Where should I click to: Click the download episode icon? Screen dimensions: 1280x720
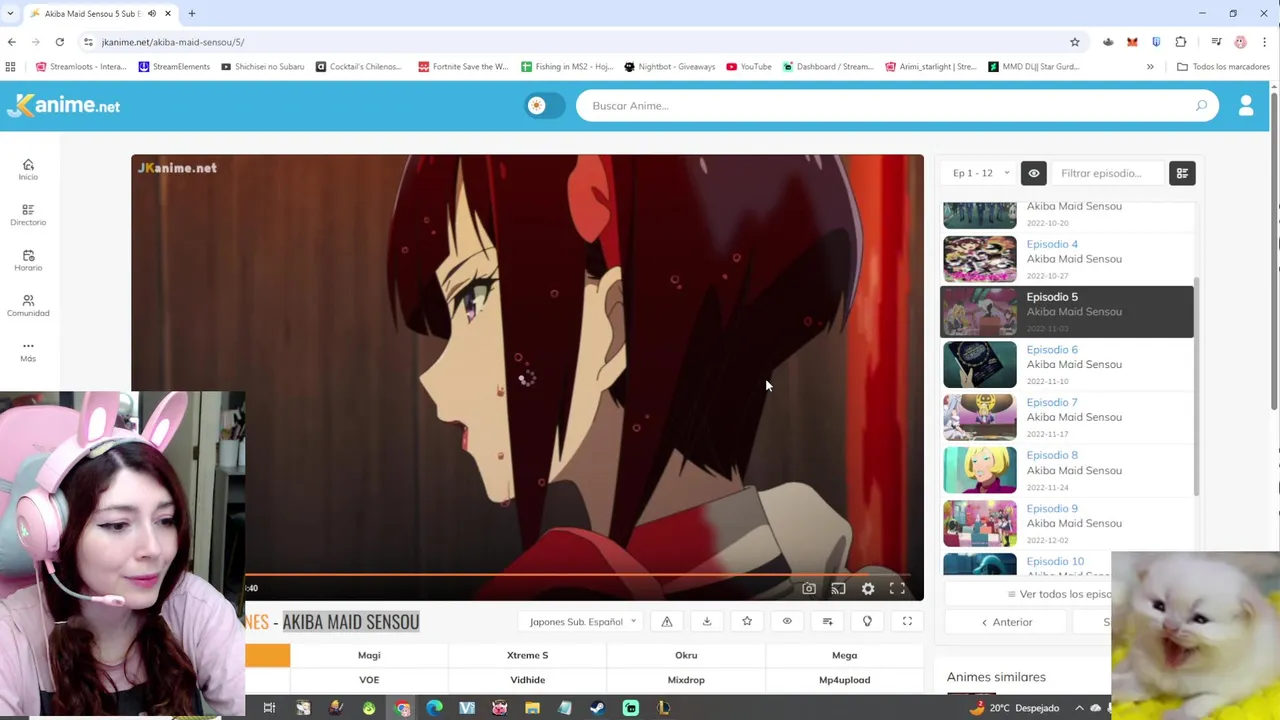(707, 622)
